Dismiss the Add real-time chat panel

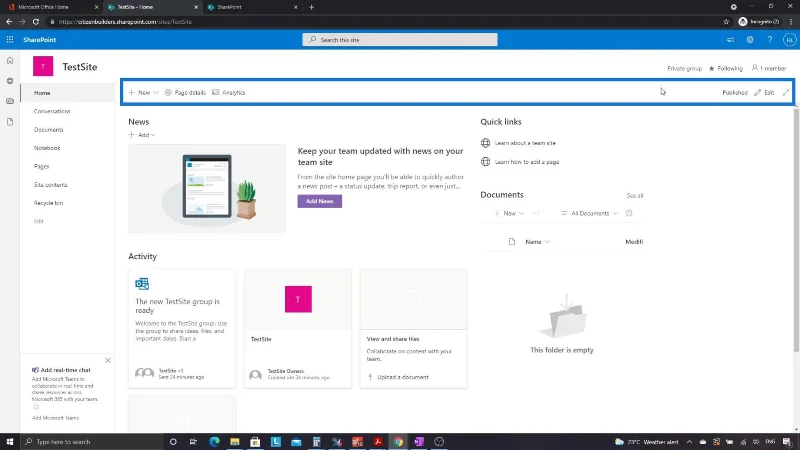pyautogui.click(x=108, y=361)
